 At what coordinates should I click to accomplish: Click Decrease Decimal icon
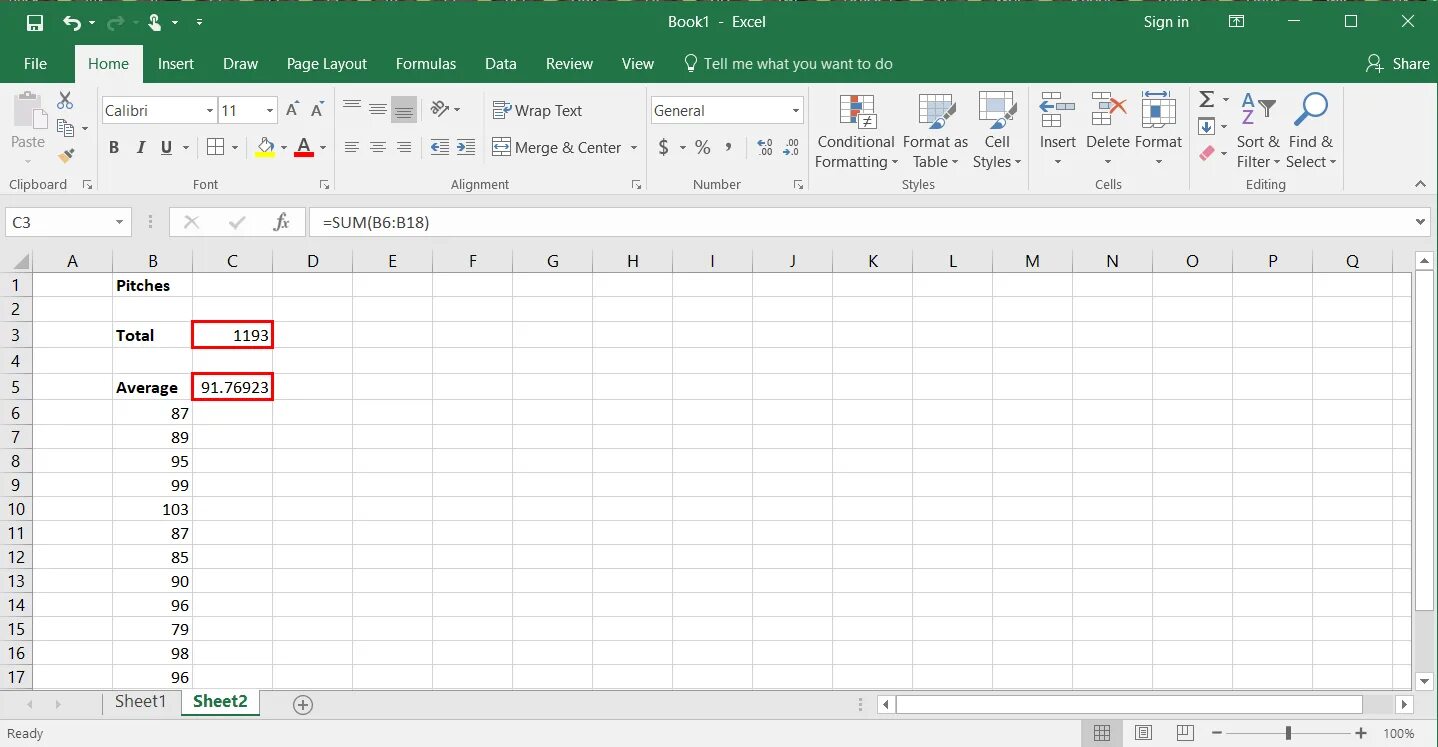[x=791, y=147]
